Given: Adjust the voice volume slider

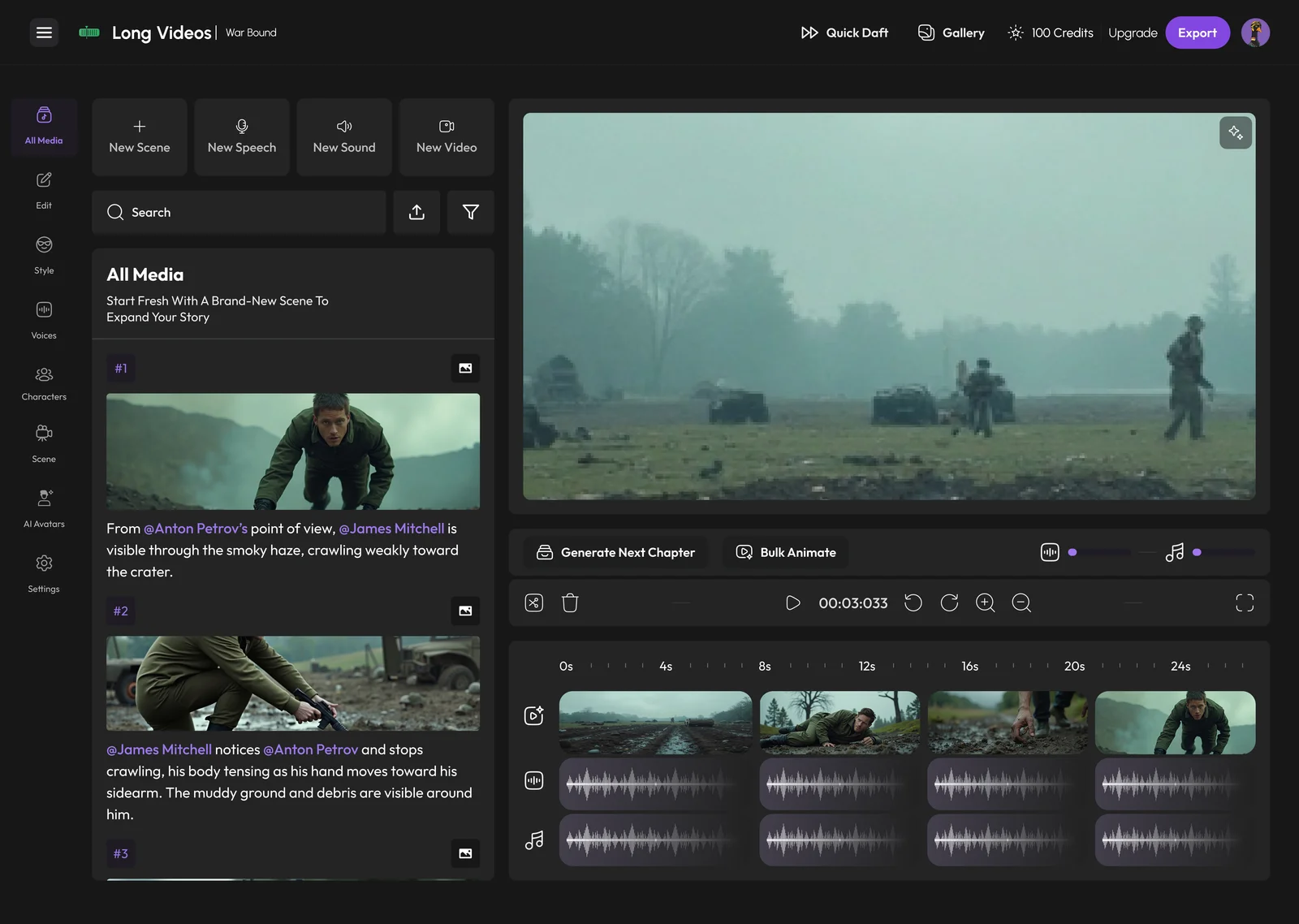Looking at the screenshot, I should click(x=1101, y=552).
